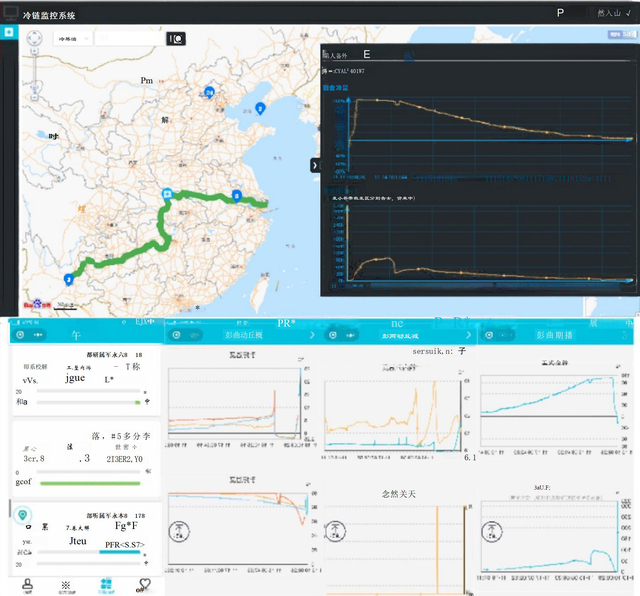Open the more menu in the 彭曲动丘概 header

[x=195, y=335]
